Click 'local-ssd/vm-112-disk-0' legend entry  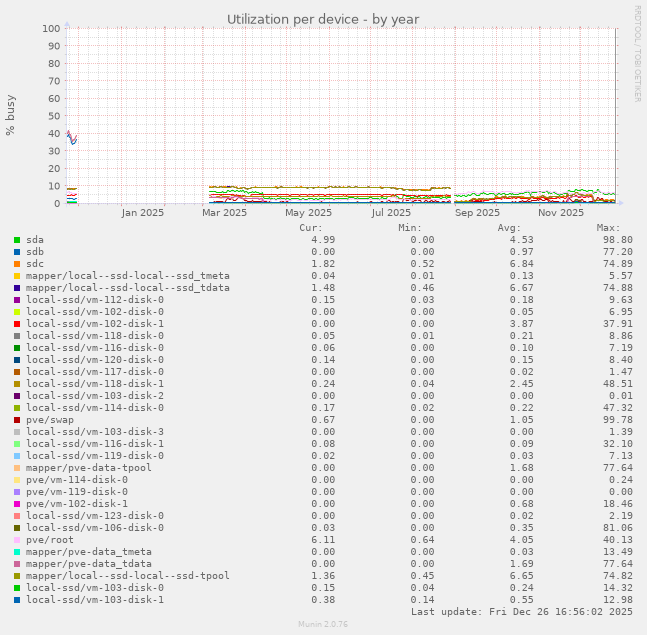pos(95,300)
